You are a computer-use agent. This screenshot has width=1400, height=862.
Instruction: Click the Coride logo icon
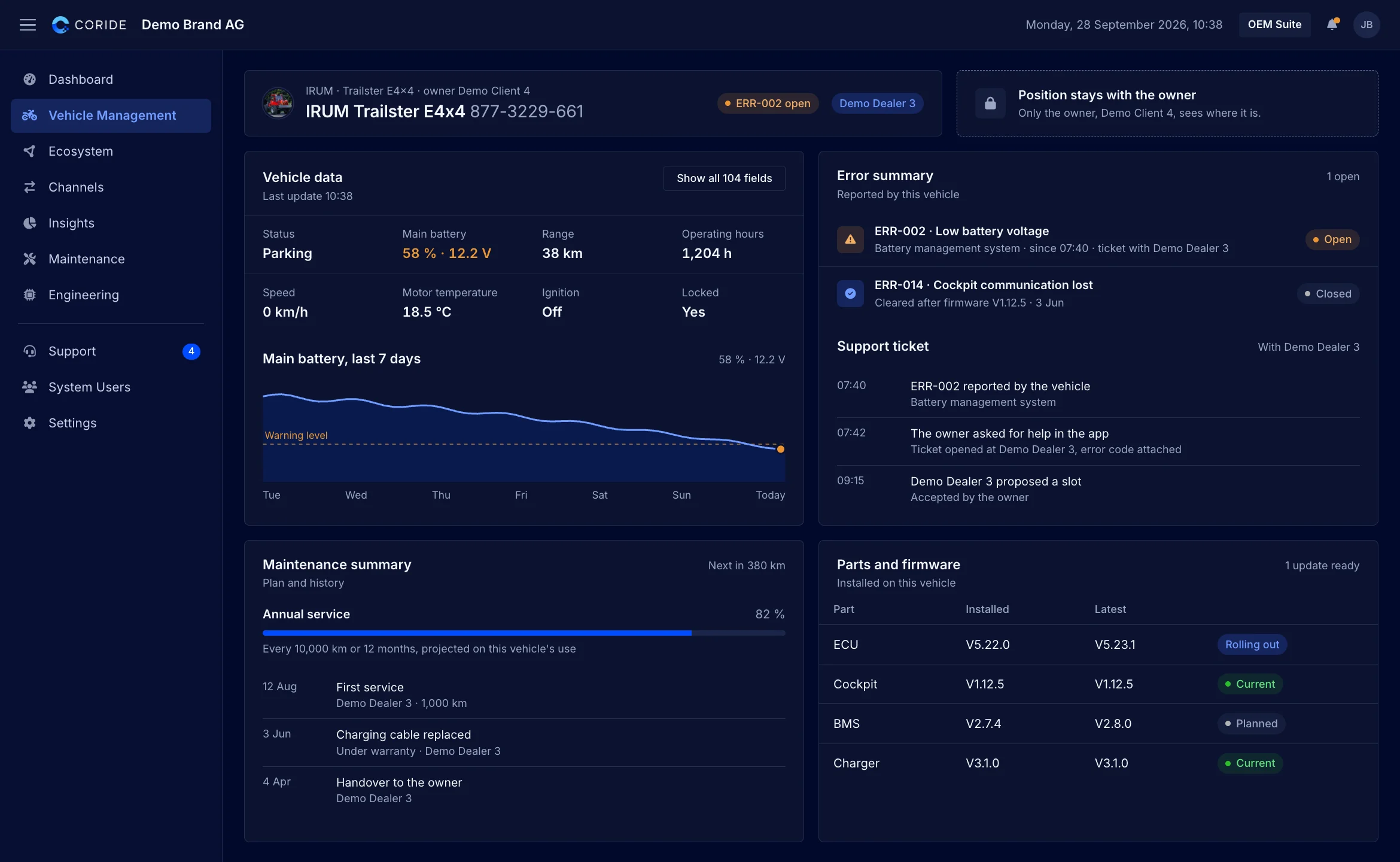tap(60, 25)
